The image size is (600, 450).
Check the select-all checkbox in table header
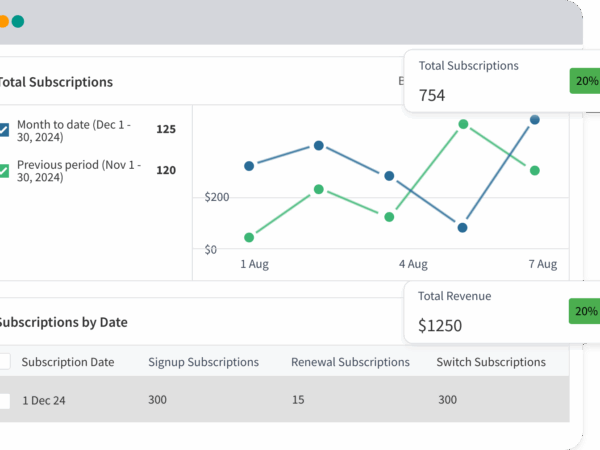(x=4, y=362)
